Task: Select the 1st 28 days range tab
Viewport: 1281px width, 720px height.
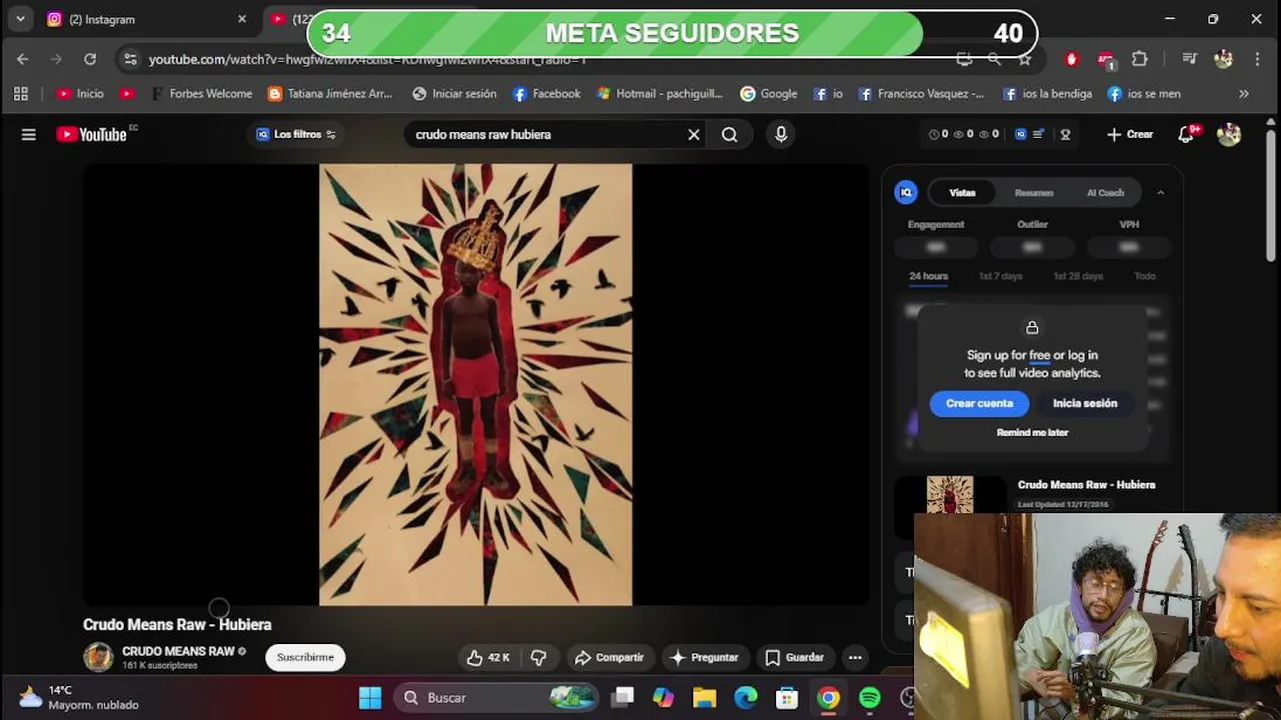Action: tap(1078, 276)
